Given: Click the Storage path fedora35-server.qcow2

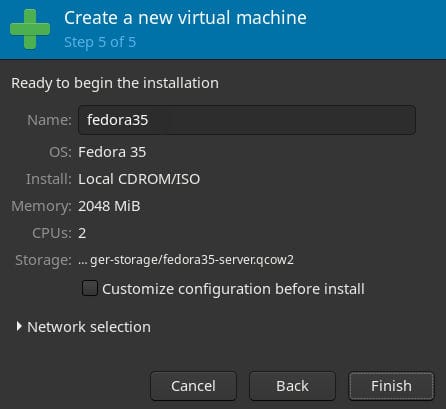Looking at the screenshot, I should click(x=186, y=260).
